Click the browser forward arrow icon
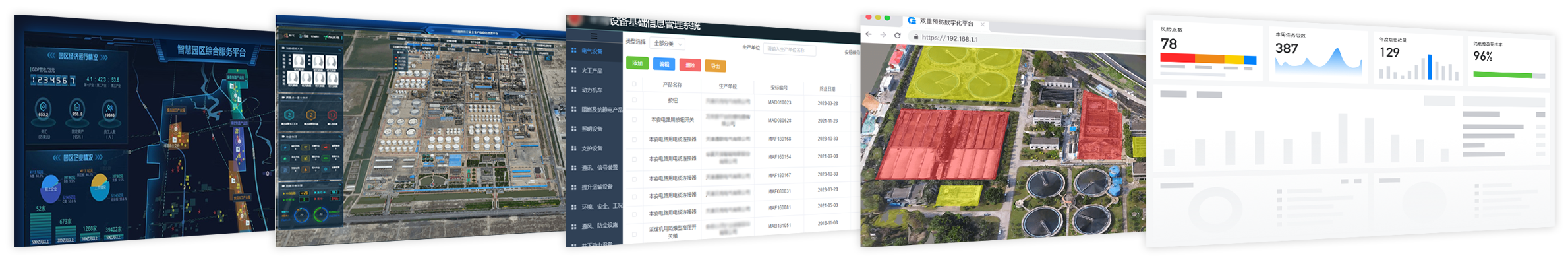 click(x=883, y=34)
